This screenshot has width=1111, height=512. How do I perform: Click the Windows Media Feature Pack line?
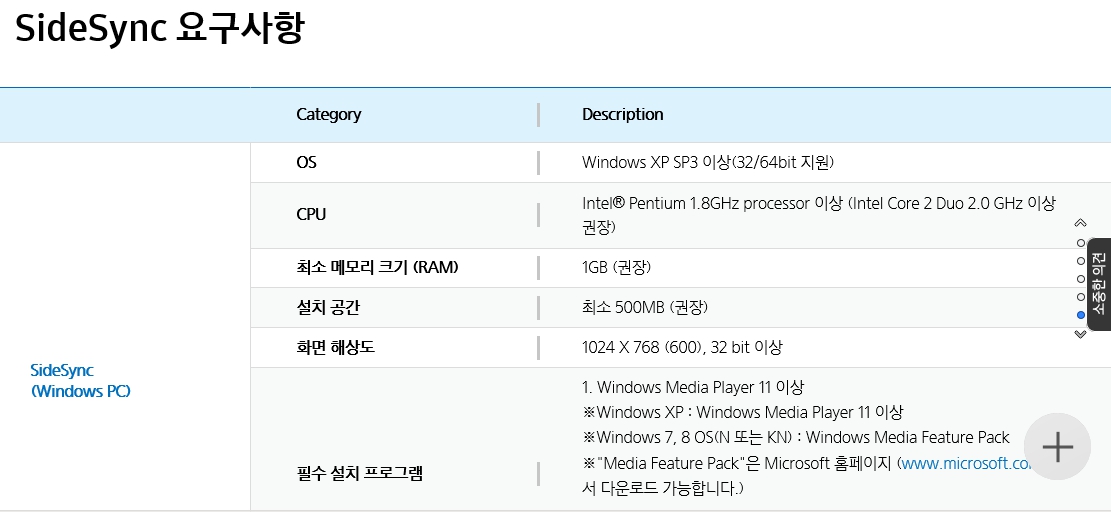796,437
